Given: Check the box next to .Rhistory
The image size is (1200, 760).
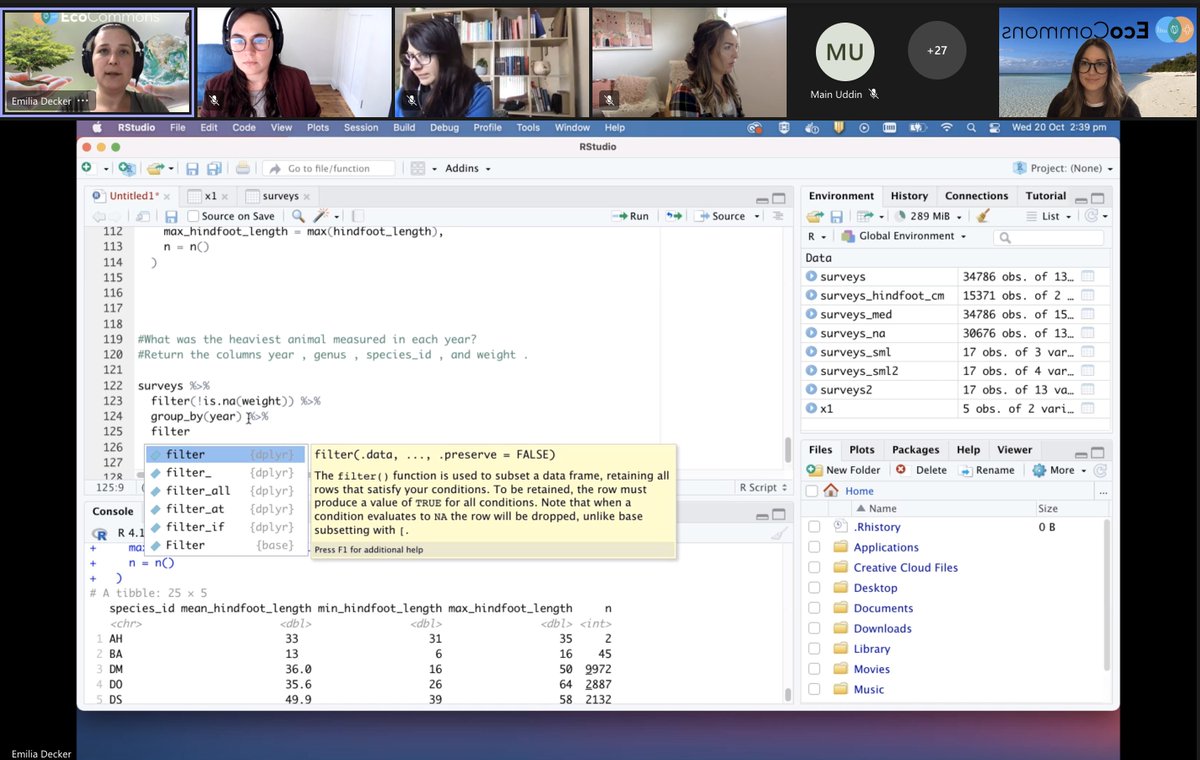Looking at the screenshot, I should (x=814, y=527).
